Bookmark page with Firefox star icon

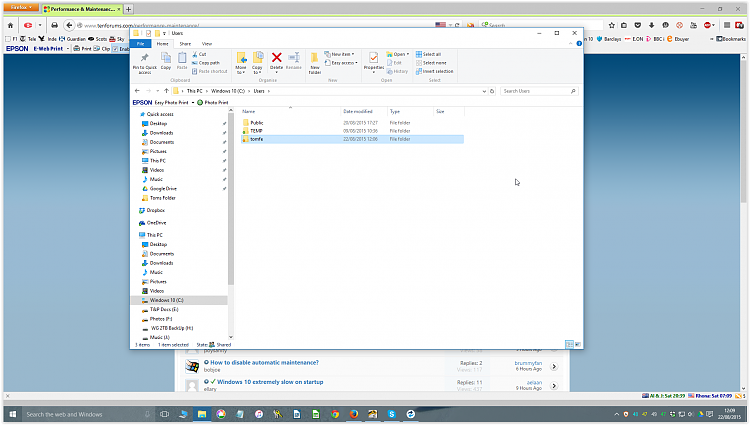pos(611,25)
